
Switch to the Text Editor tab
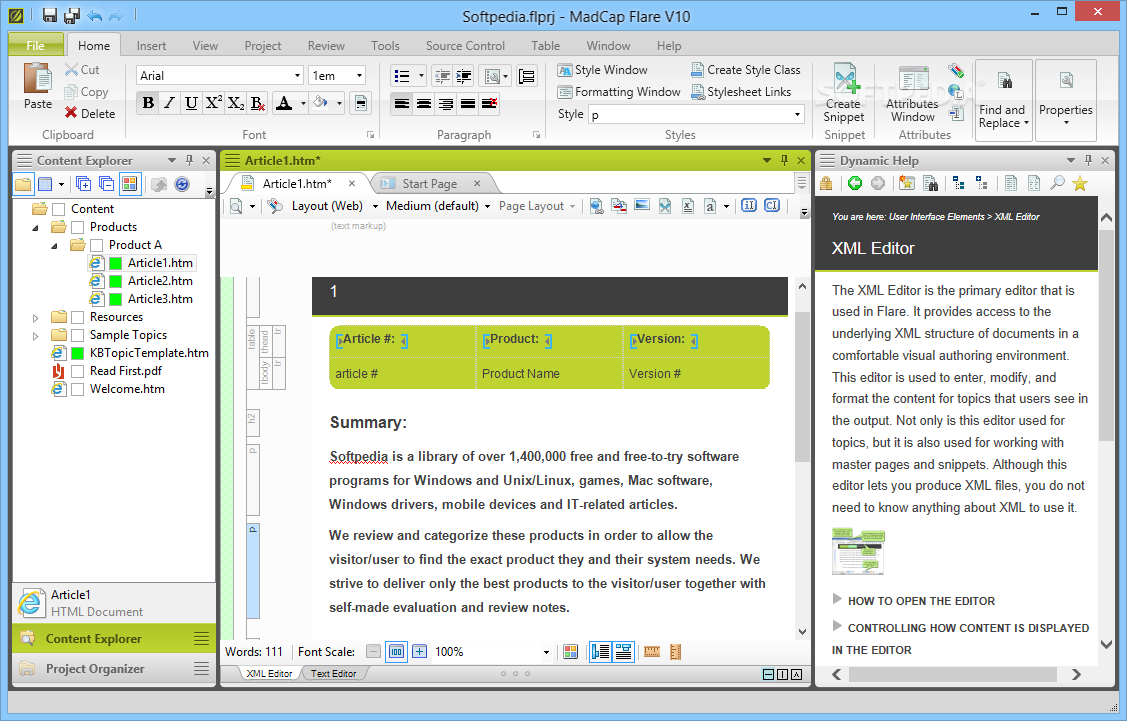pos(334,674)
